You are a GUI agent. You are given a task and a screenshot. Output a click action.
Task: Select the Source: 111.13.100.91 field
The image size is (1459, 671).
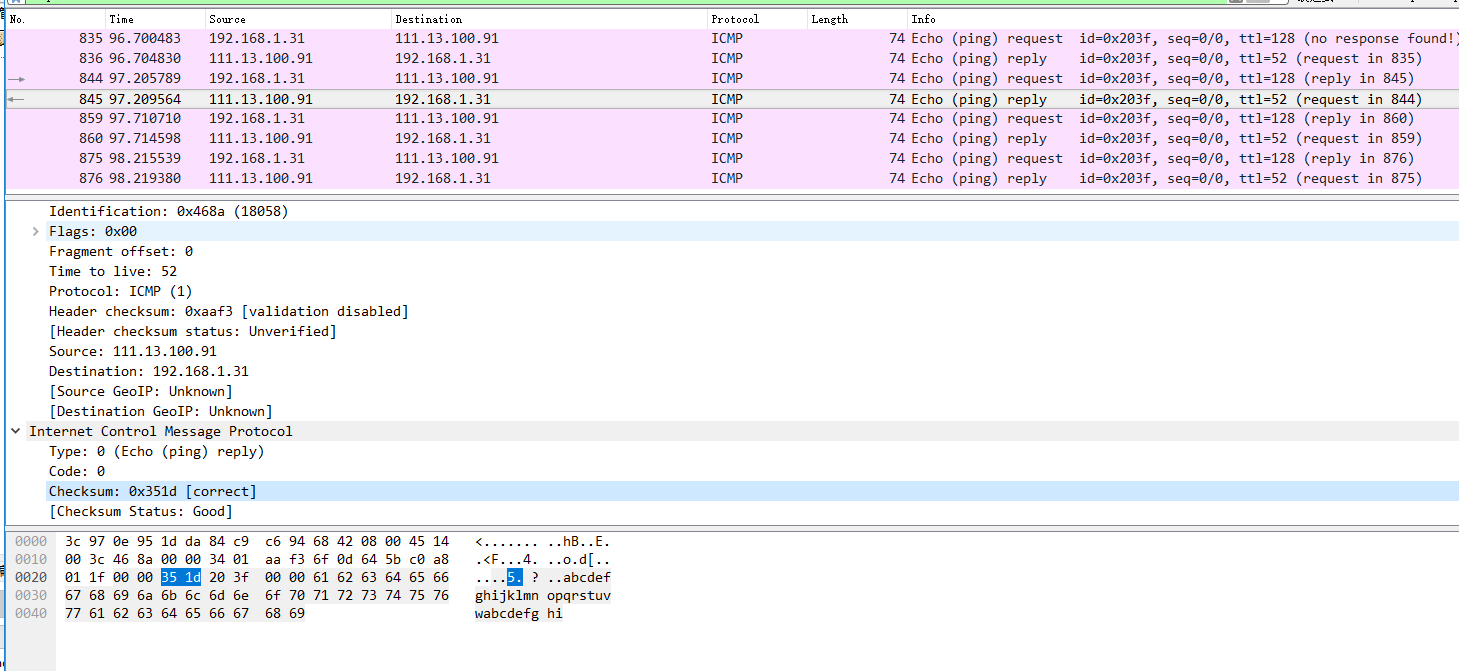tap(134, 351)
